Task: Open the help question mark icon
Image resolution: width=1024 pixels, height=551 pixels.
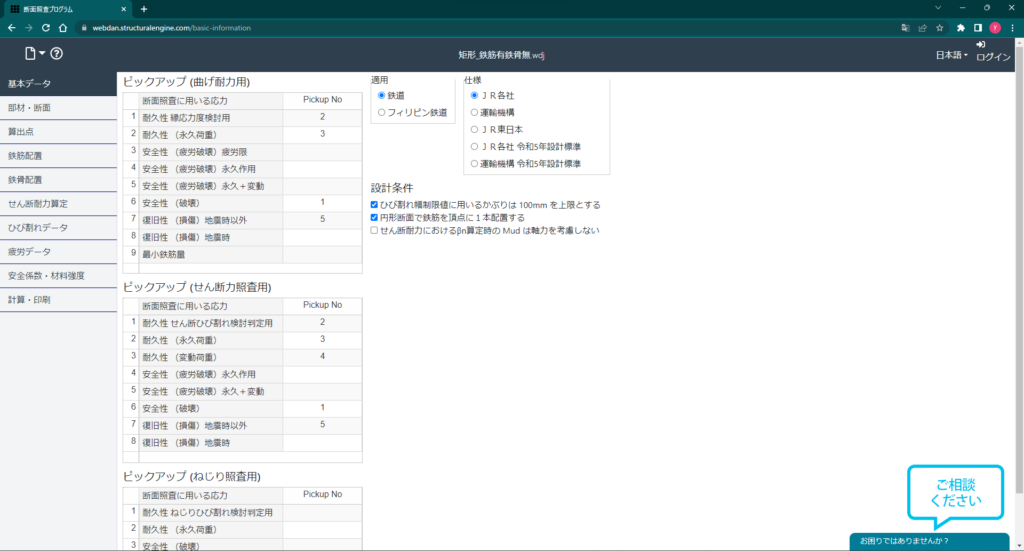Action: 57,54
